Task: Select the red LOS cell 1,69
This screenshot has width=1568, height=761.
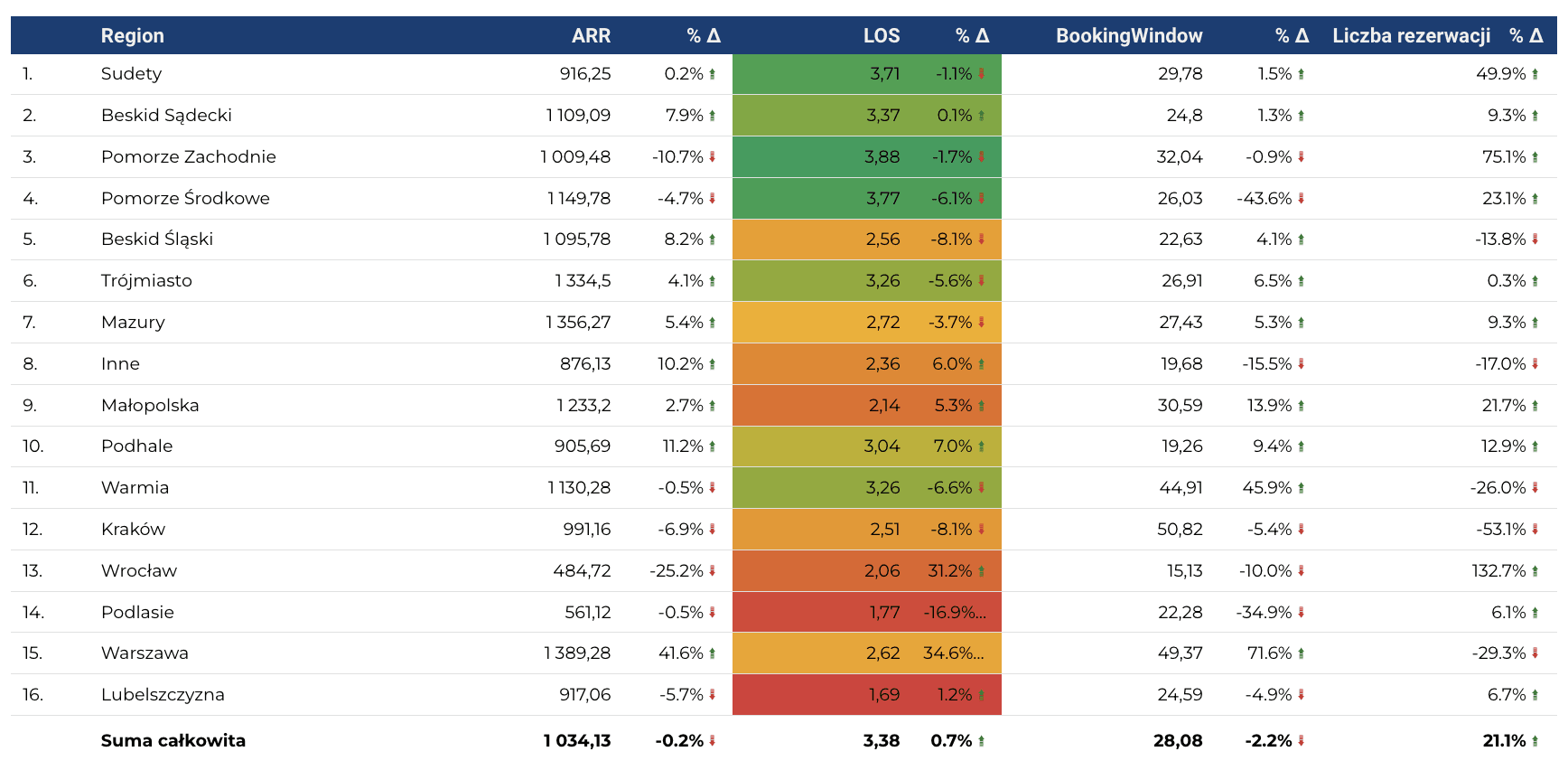Action: point(884,695)
